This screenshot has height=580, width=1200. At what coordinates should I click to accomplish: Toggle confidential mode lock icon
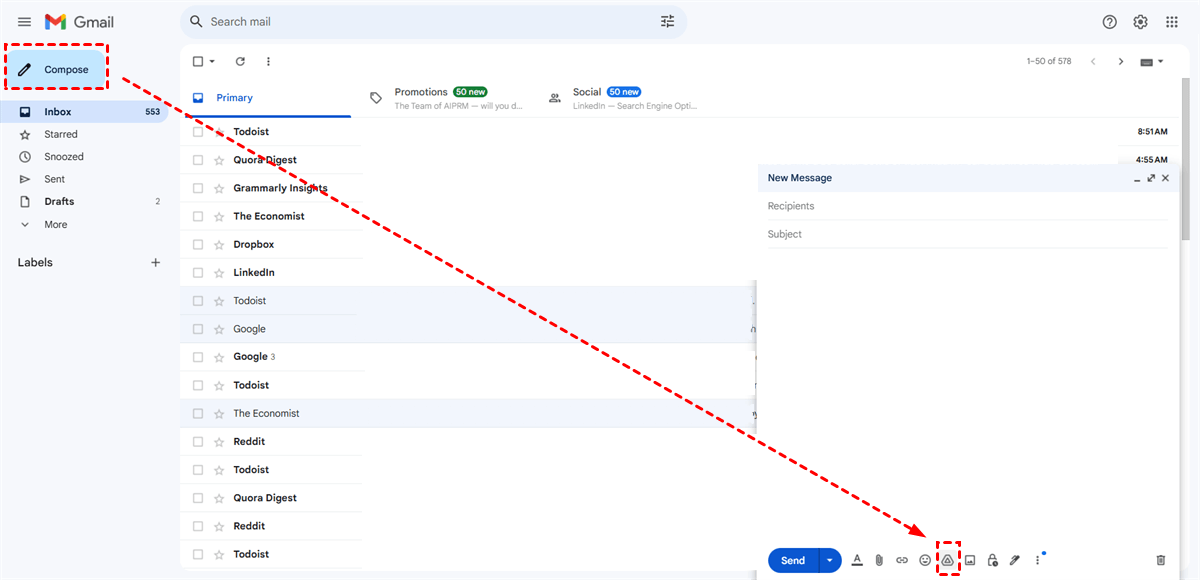992,560
